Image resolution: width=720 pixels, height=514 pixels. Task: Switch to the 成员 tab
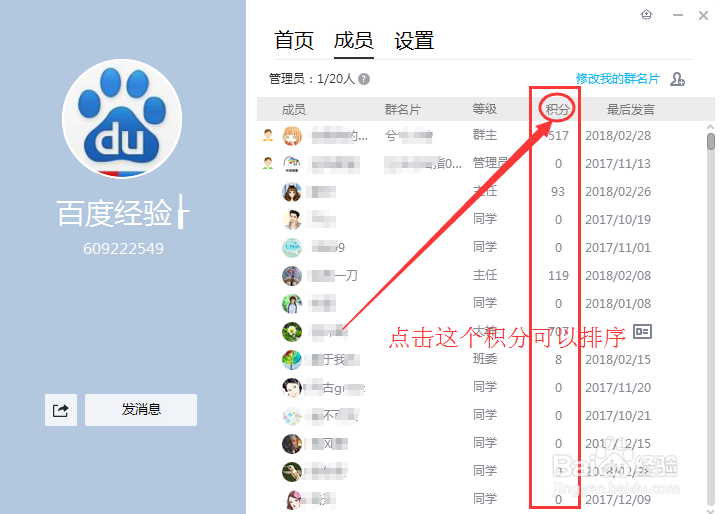coord(353,40)
